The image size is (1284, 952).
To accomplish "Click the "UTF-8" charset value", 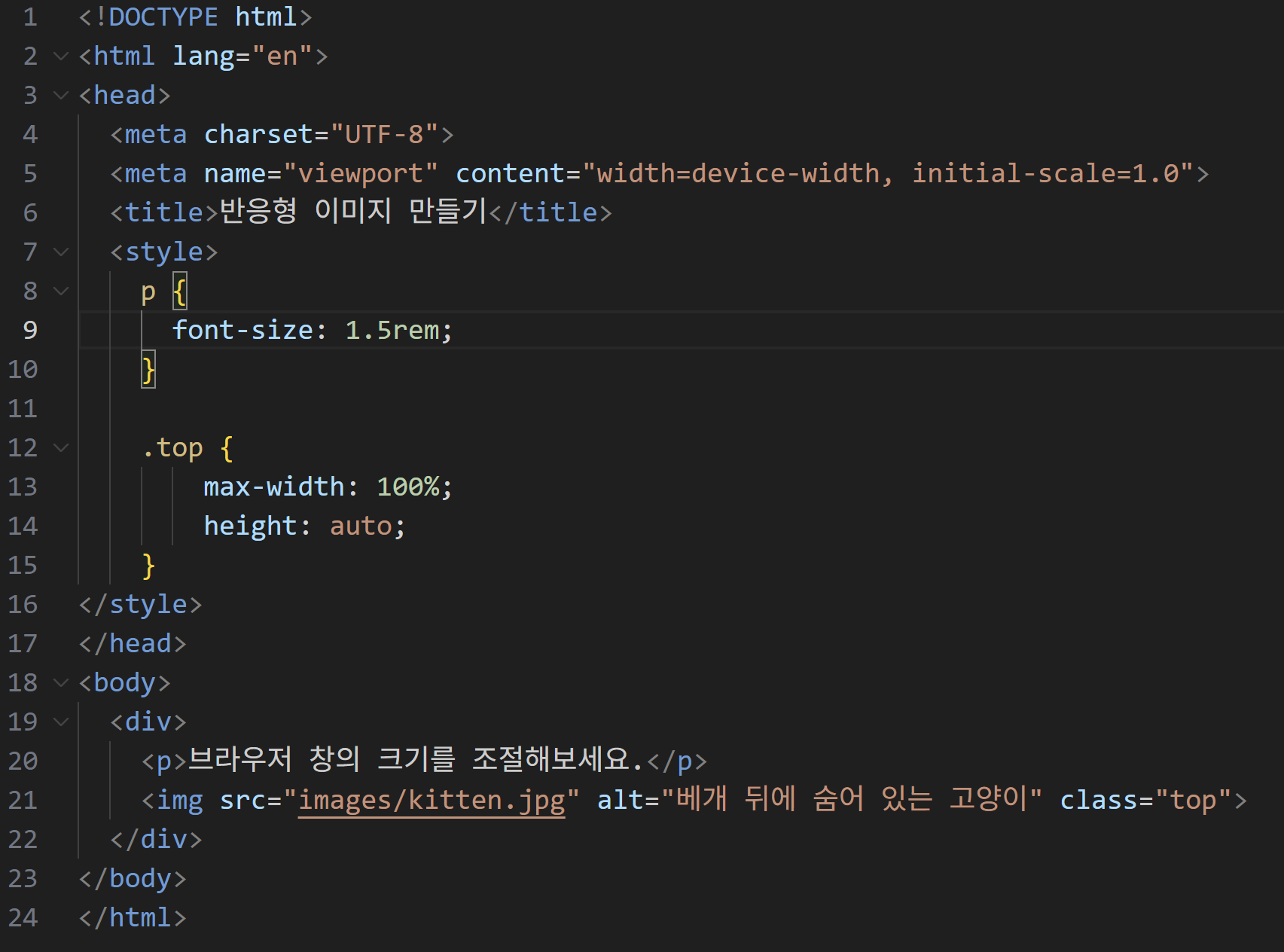I will (x=384, y=134).
